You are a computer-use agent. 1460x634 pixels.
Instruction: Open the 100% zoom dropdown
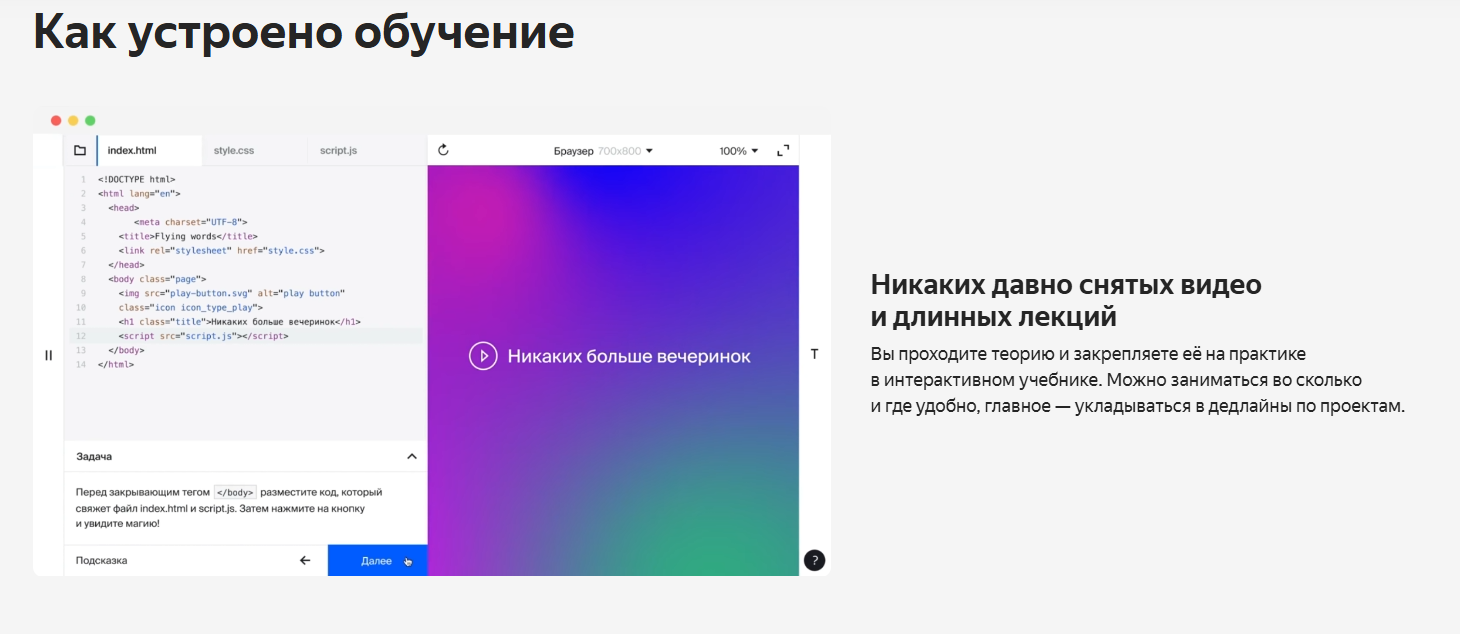(739, 151)
